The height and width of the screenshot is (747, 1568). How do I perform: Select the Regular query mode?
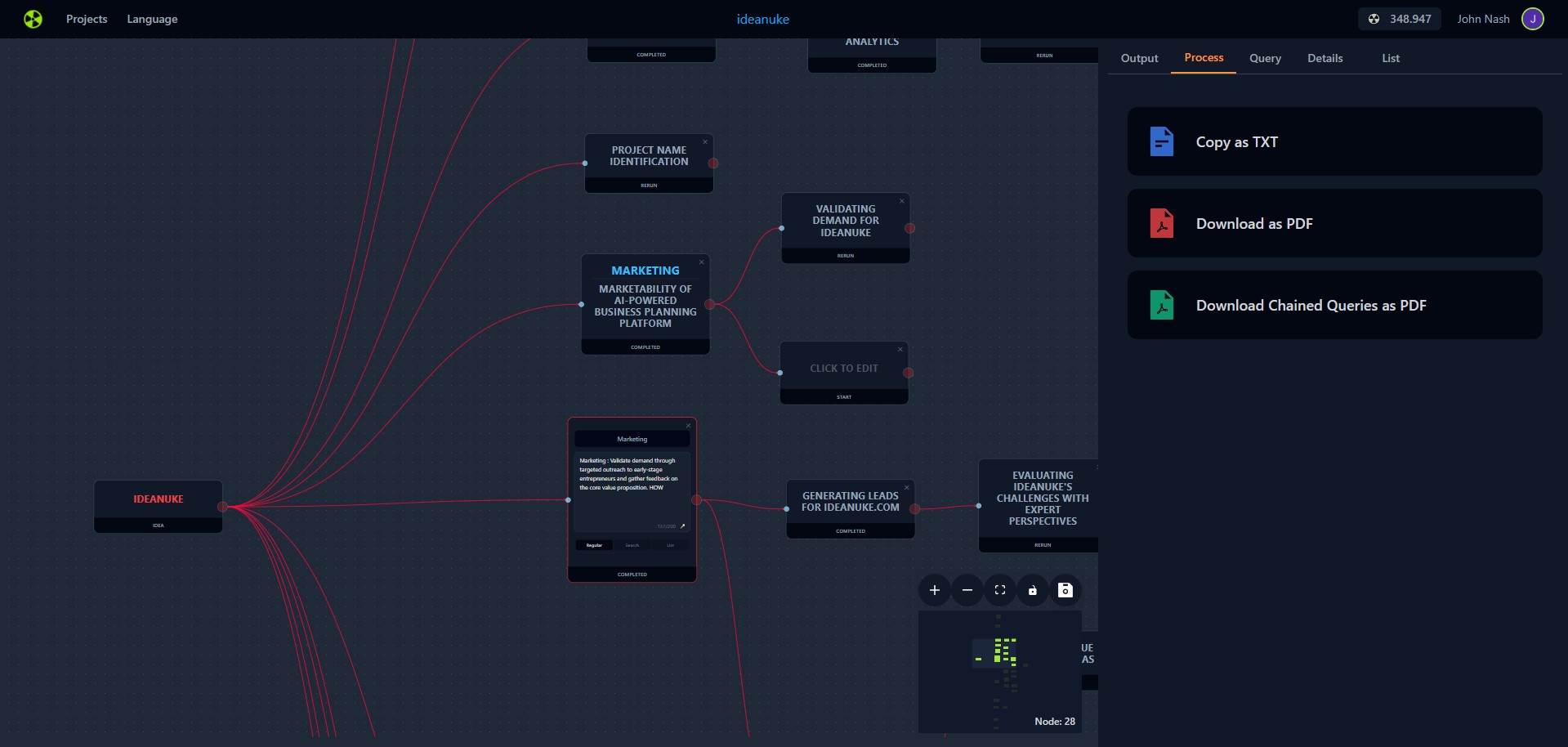594,545
